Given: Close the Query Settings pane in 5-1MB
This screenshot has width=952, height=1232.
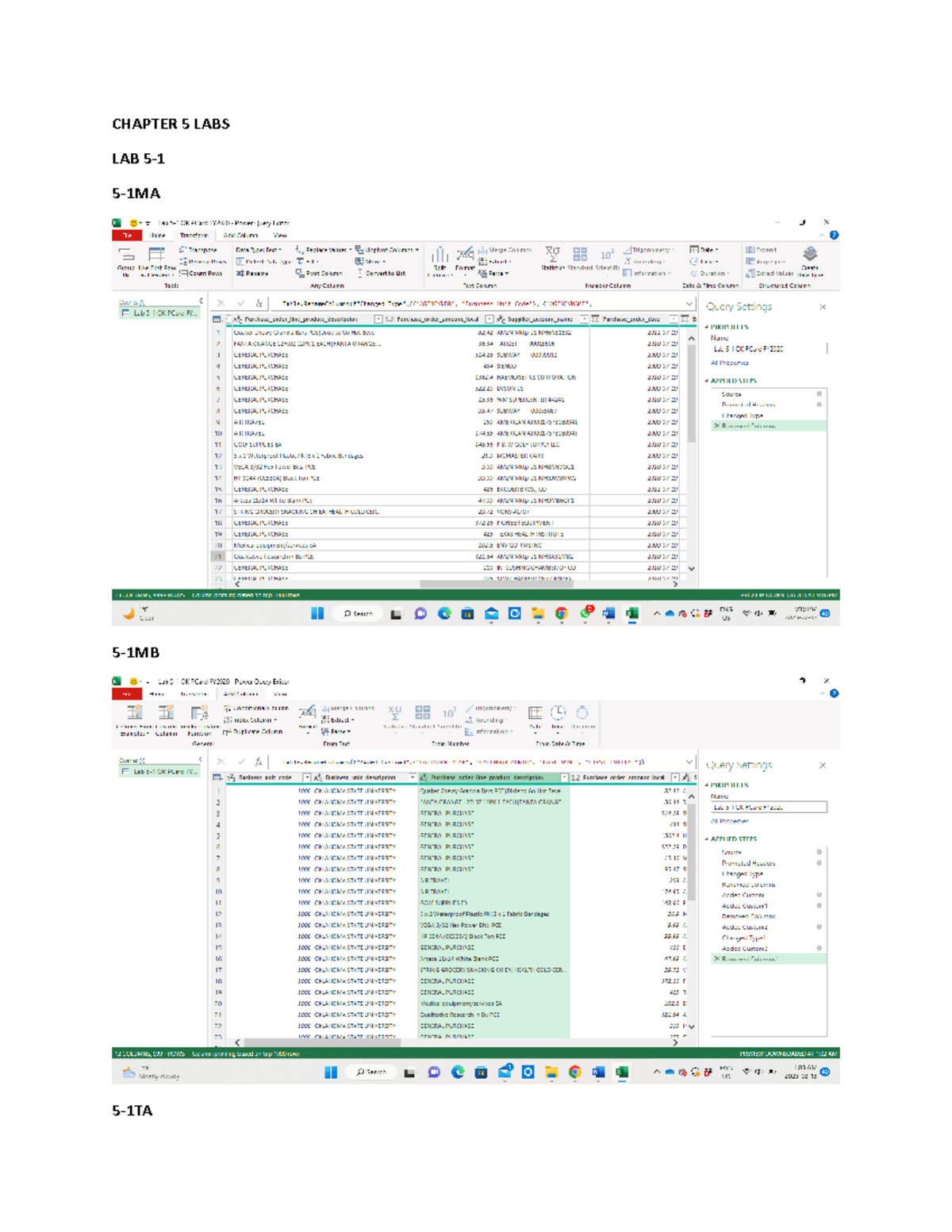Looking at the screenshot, I should [x=823, y=766].
